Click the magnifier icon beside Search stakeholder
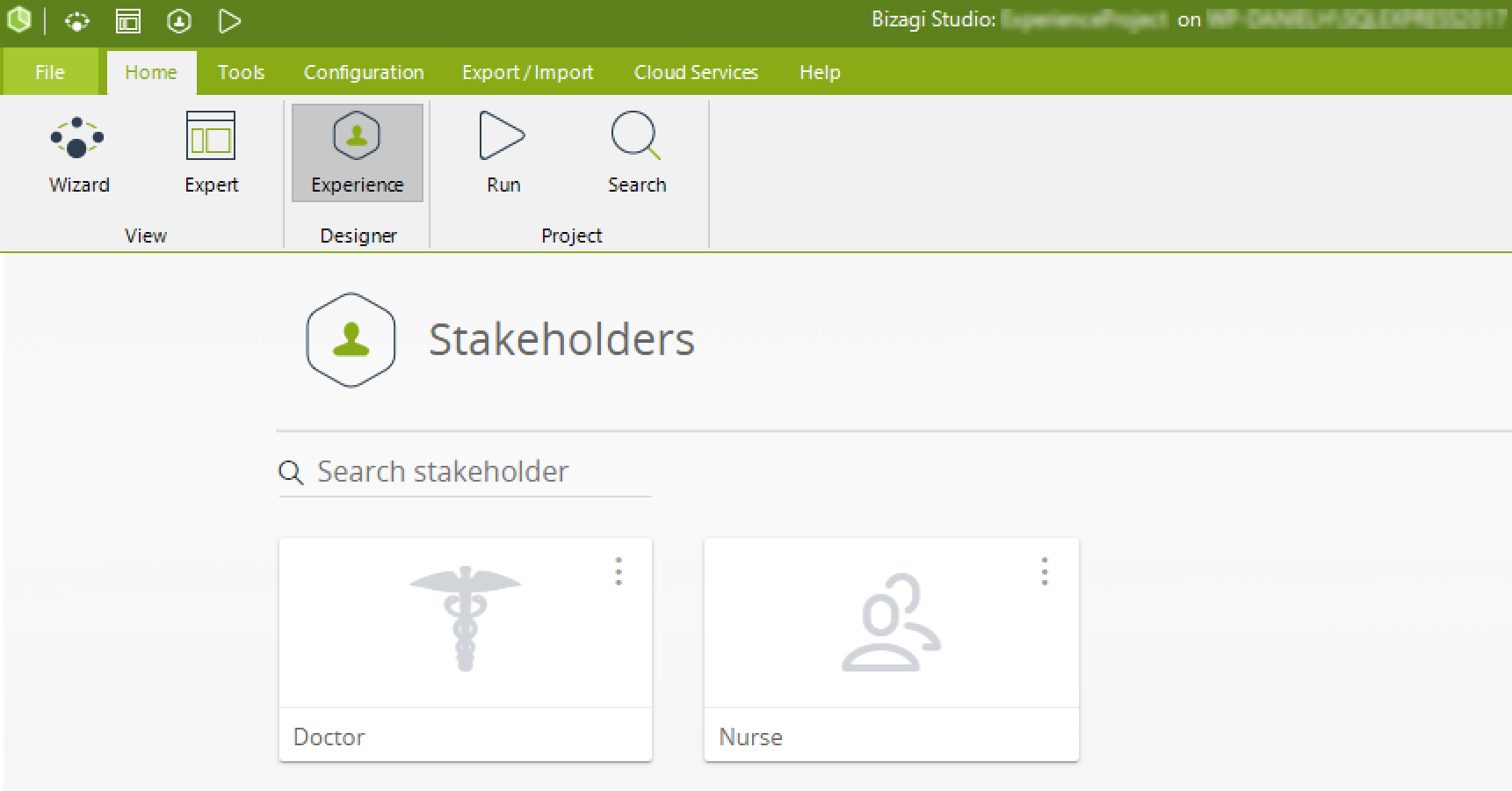Viewport: 1512px width, 791px height. point(291,473)
